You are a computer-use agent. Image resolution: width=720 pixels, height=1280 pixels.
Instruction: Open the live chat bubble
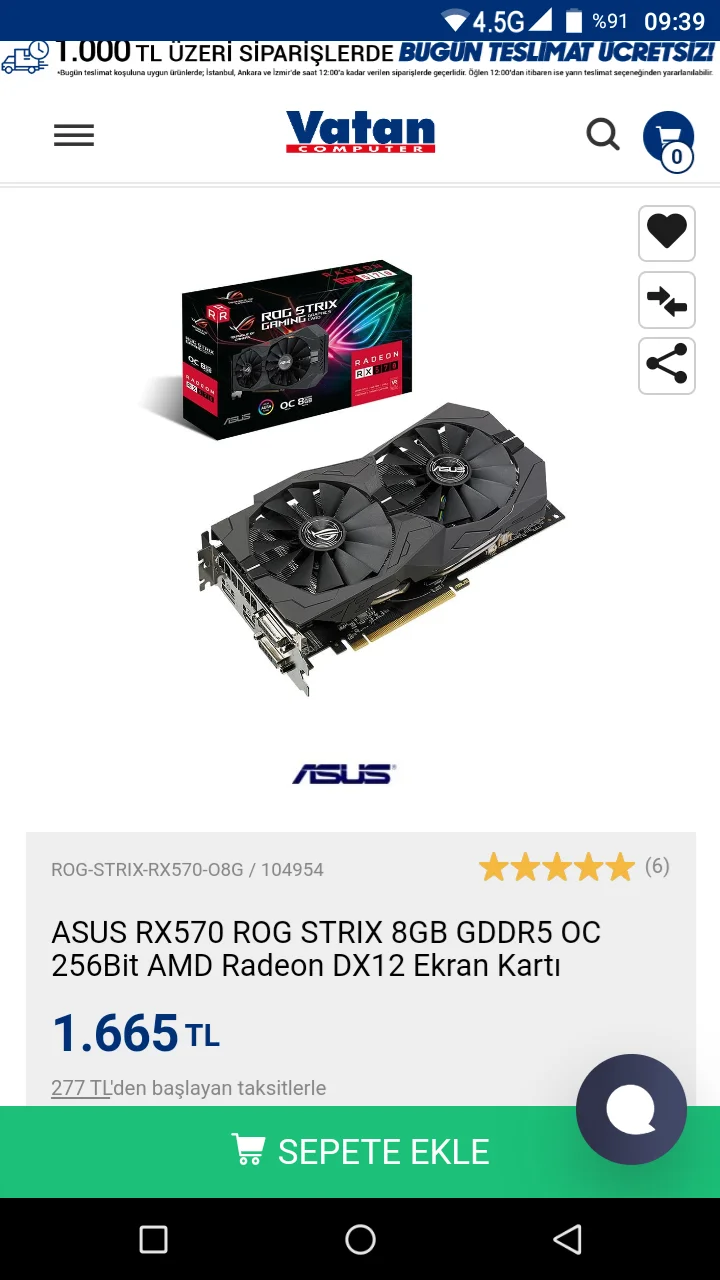coord(631,1109)
